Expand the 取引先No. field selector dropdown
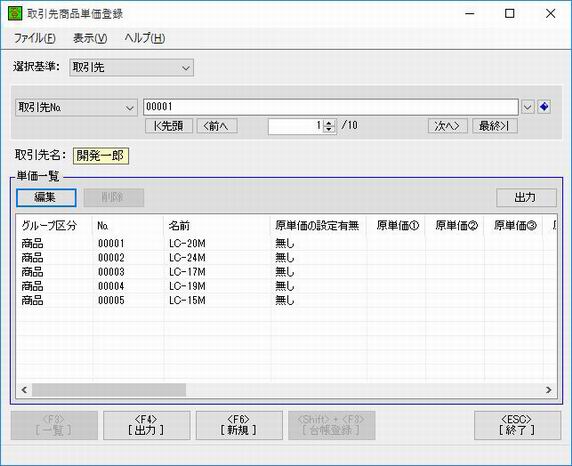This screenshot has height=466, width=572. pyautogui.click(x=76, y=108)
